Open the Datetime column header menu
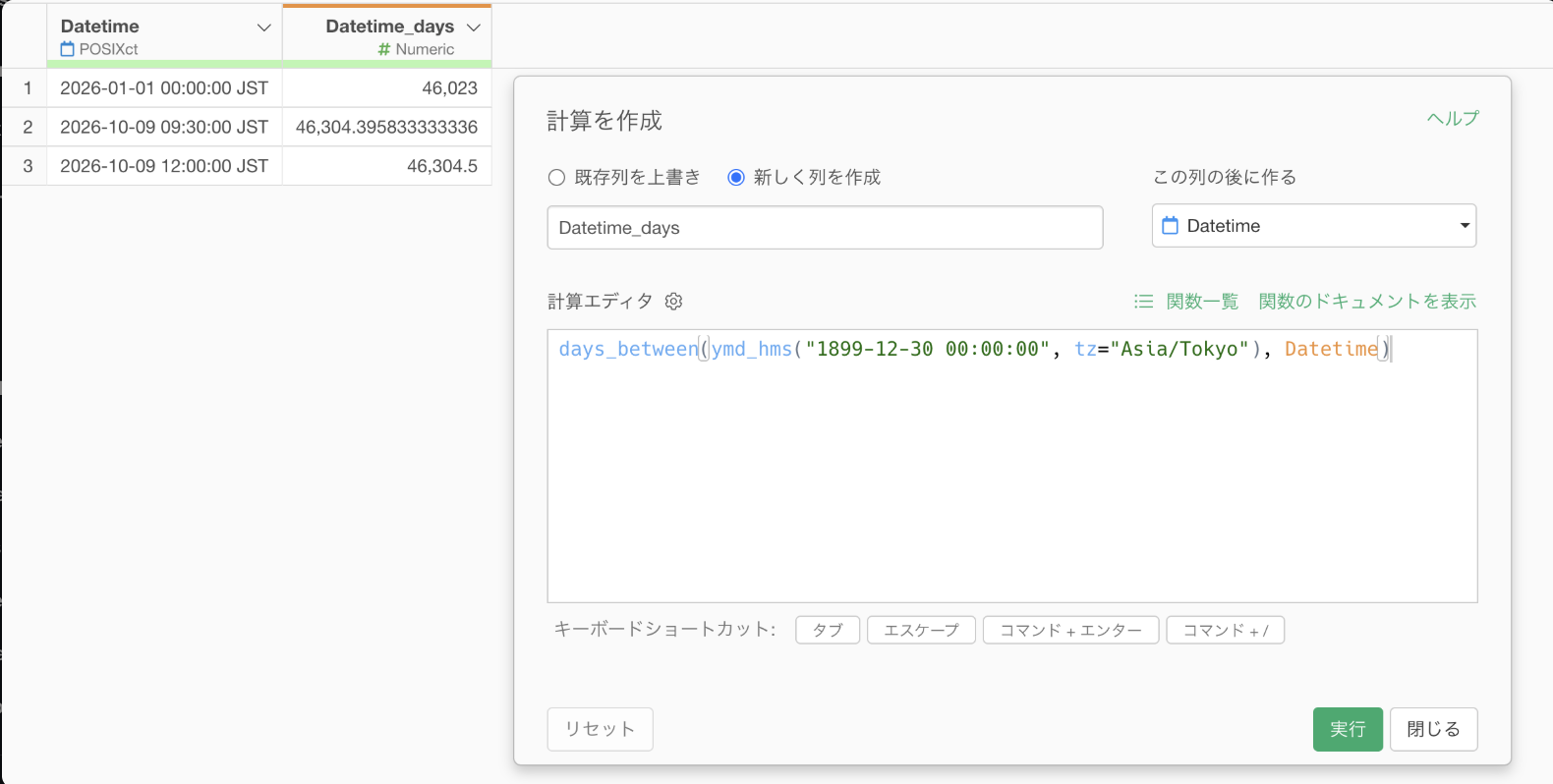 point(263,28)
